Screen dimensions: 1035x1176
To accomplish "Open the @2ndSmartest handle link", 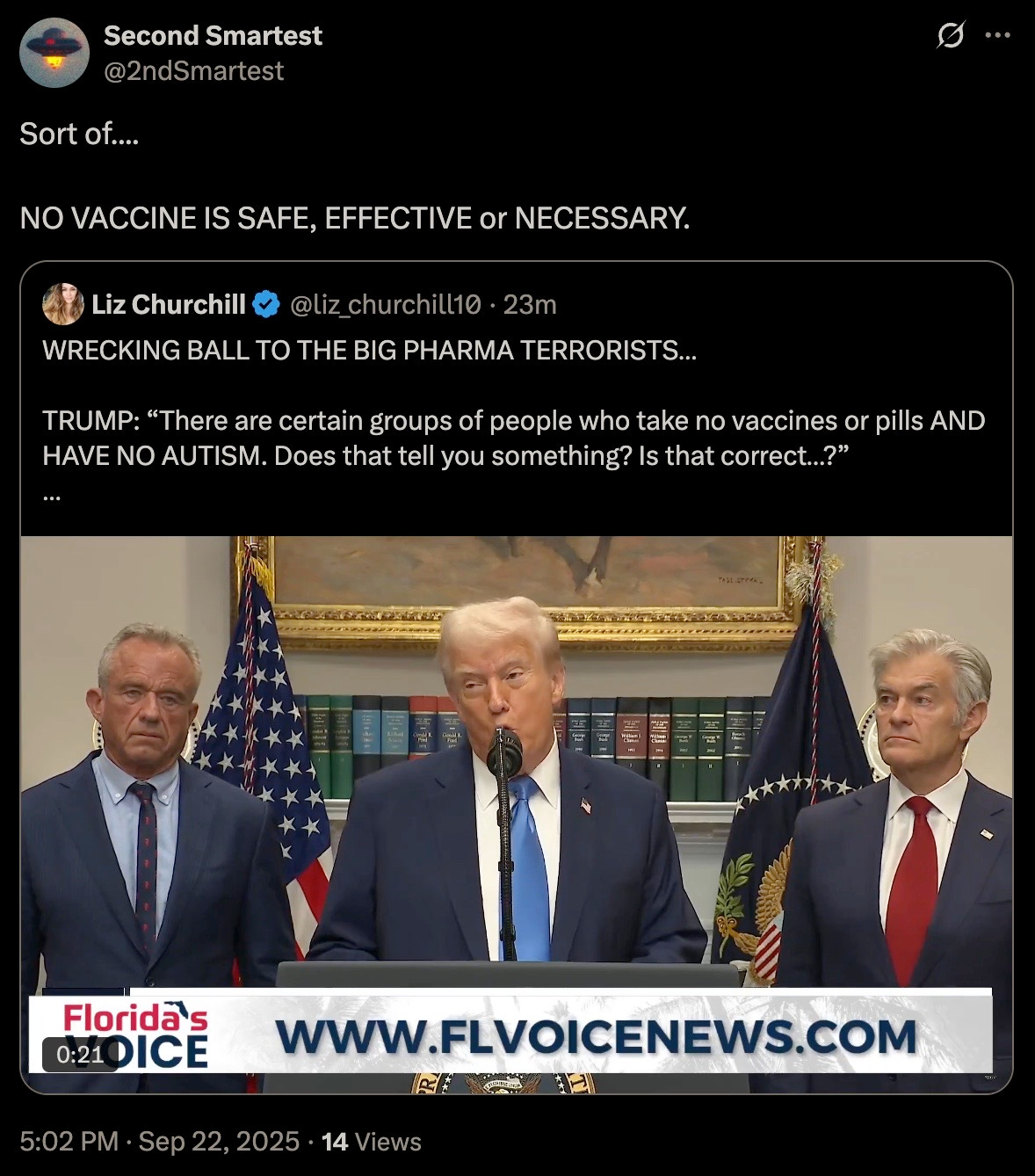I will (193, 70).
